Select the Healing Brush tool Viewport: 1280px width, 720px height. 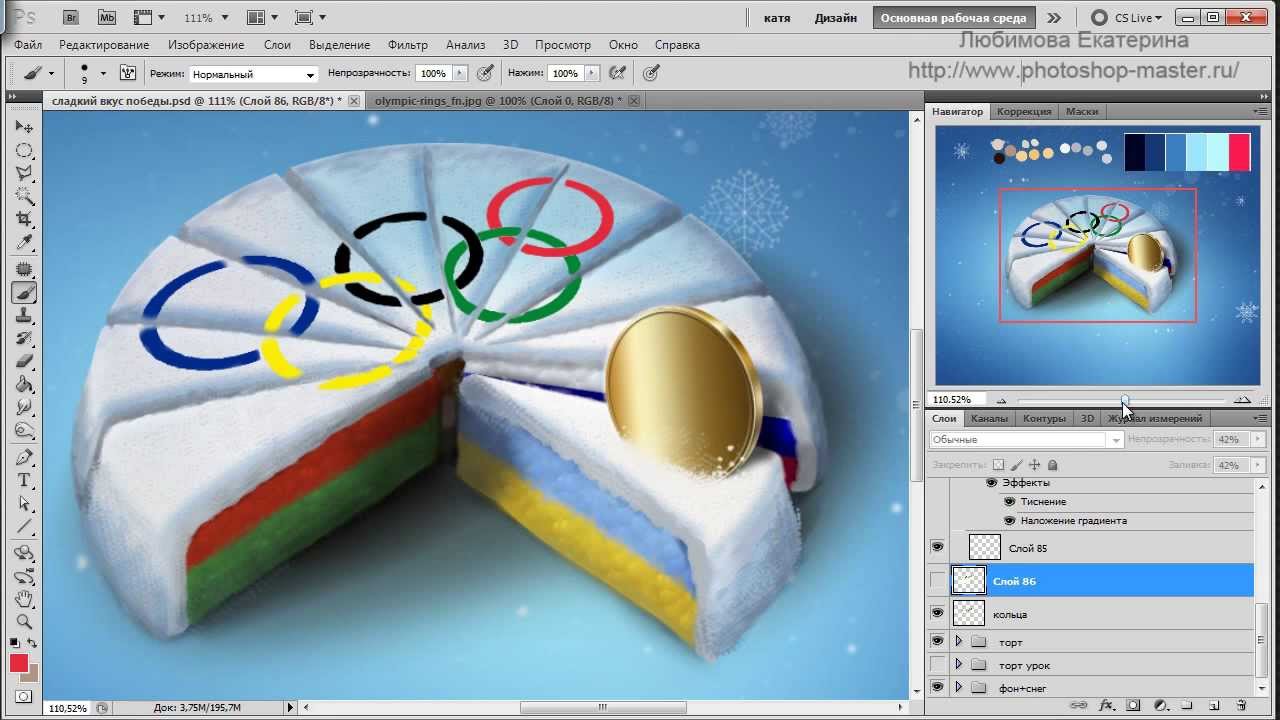[24, 270]
